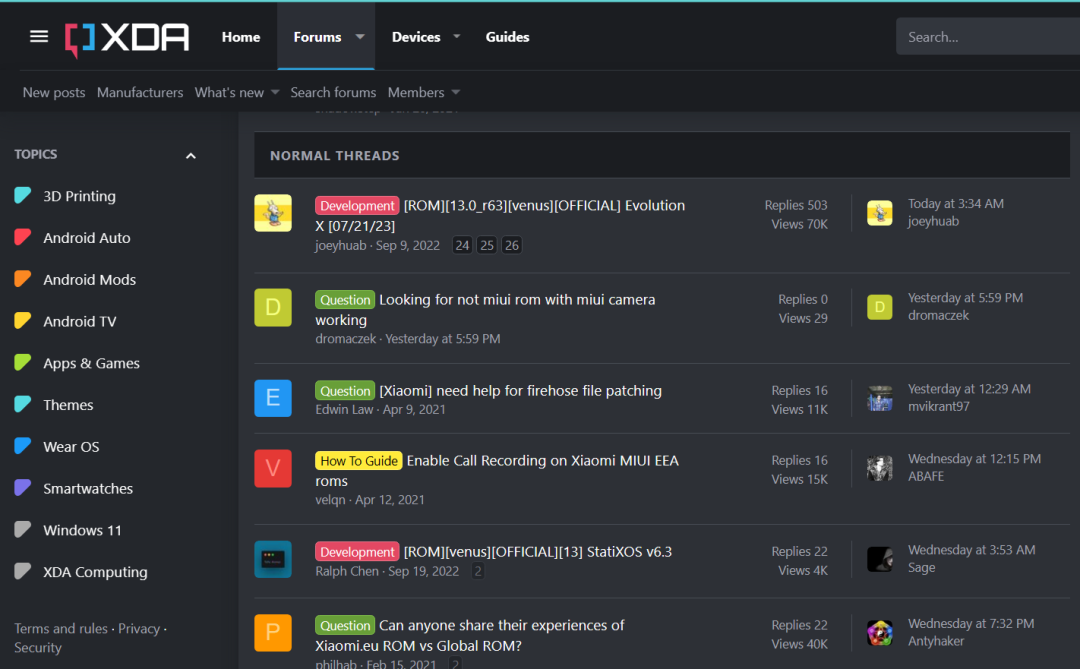Open philhab's P avatar
The width and height of the screenshot is (1080, 669).
273,632
